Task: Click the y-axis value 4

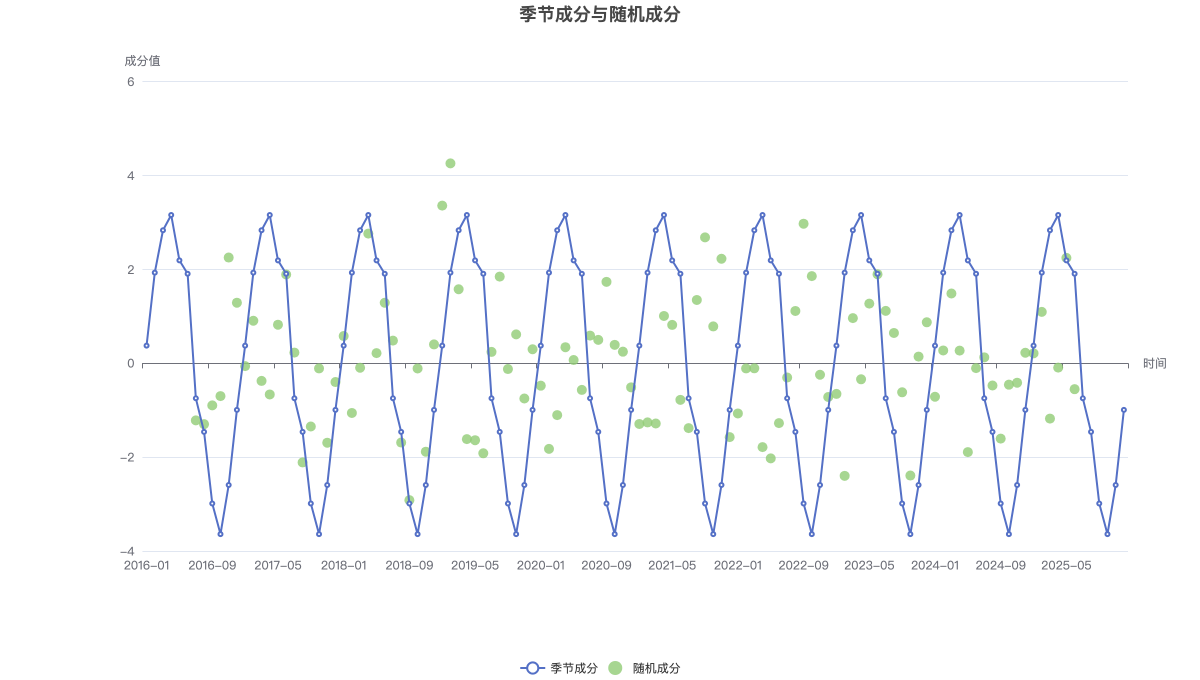Action: click(x=131, y=175)
